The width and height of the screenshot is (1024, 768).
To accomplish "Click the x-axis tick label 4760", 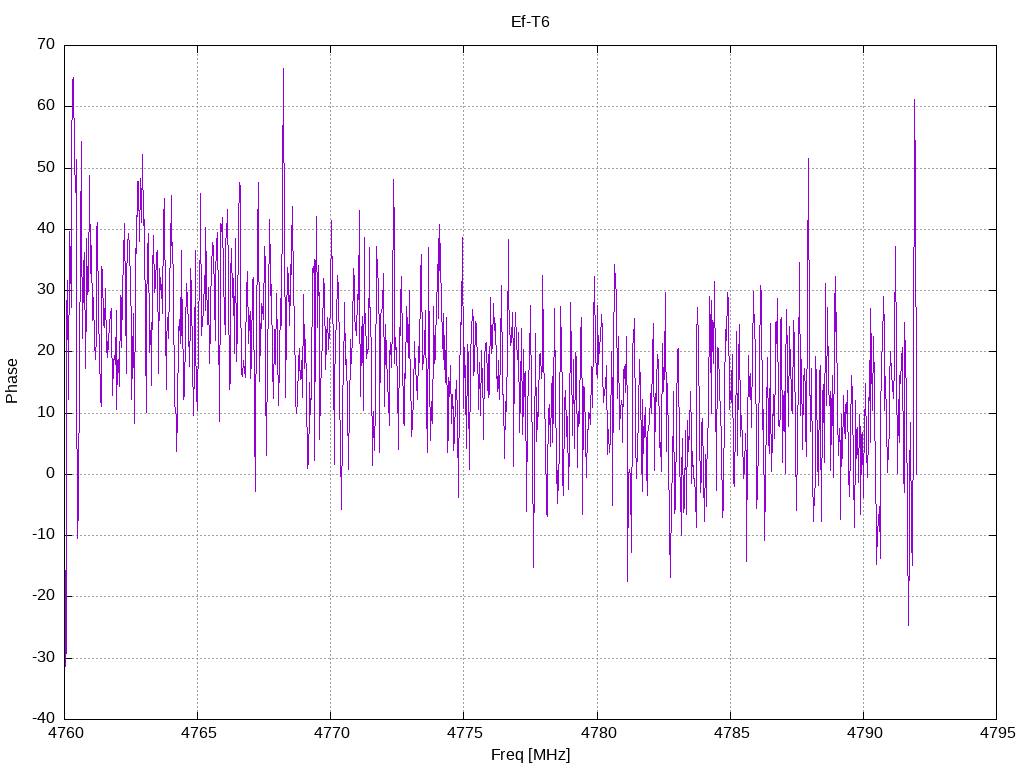I will pyautogui.click(x=66, y=733).
